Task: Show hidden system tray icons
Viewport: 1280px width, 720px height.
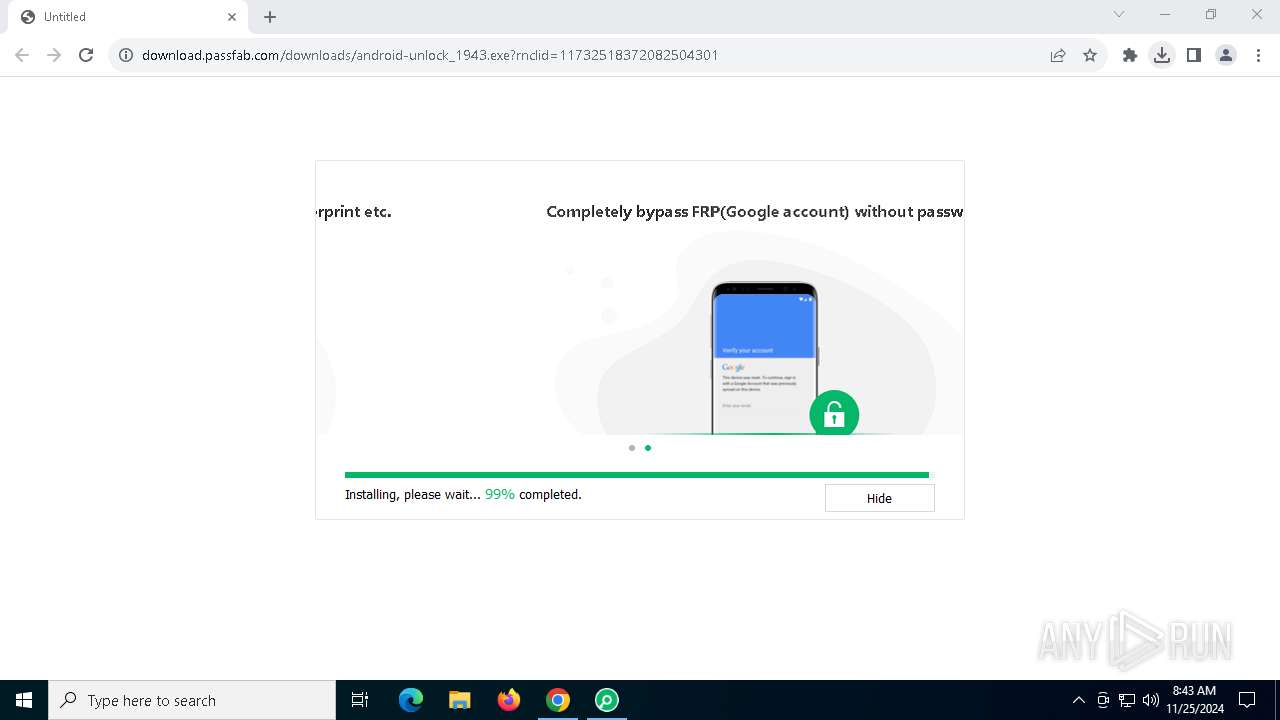Action: pyautogui.click(x=1078, y=700)
